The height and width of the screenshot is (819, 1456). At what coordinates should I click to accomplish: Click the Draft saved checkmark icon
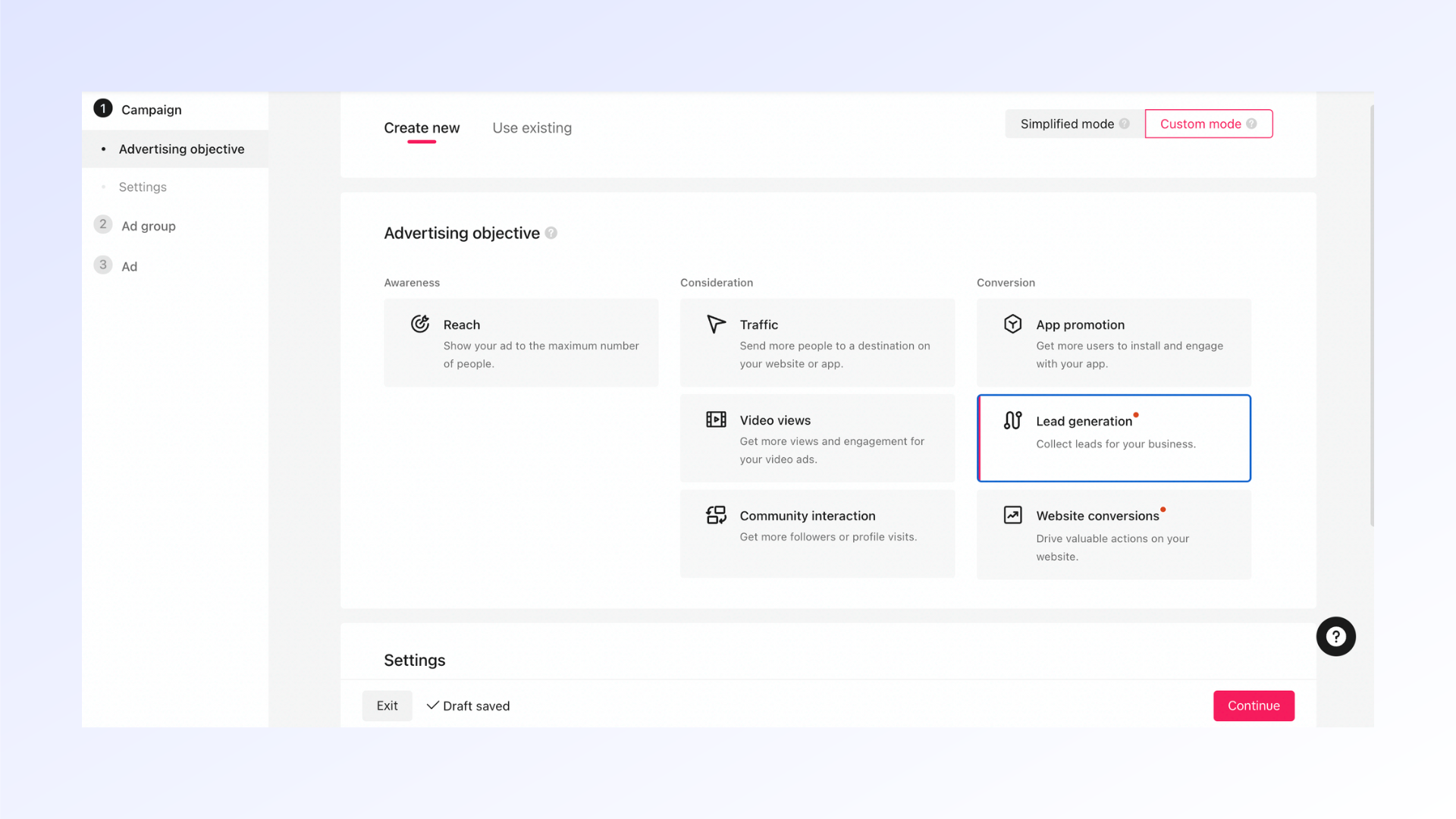pyautogui.click(x=432, y=705)
